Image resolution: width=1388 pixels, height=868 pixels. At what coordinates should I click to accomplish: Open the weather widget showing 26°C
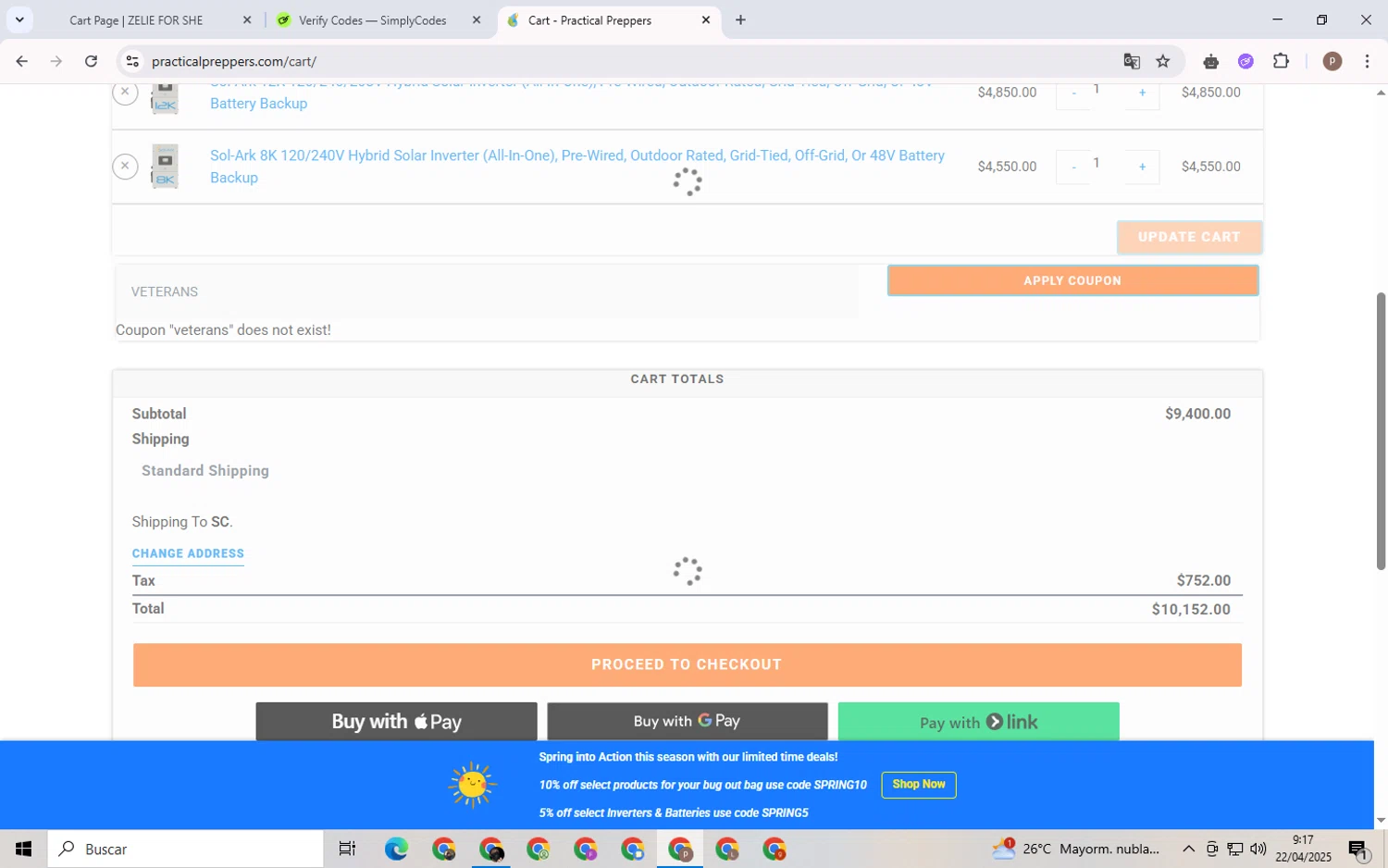tap(1075, 849)
